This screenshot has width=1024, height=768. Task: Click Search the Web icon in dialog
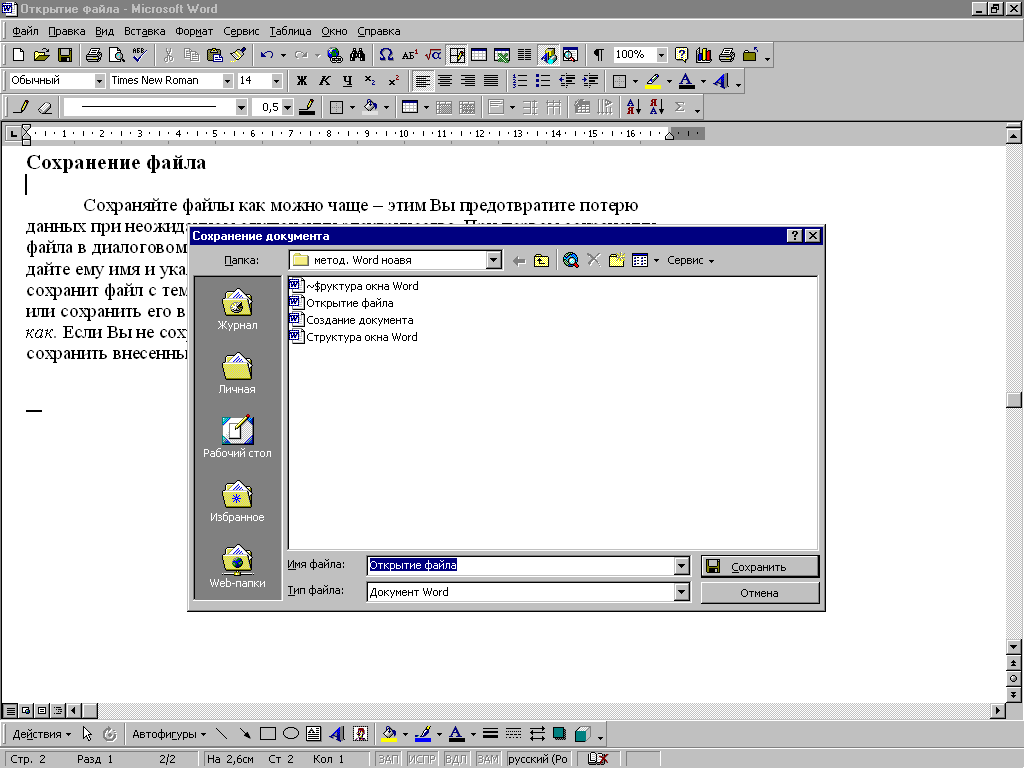570,261
